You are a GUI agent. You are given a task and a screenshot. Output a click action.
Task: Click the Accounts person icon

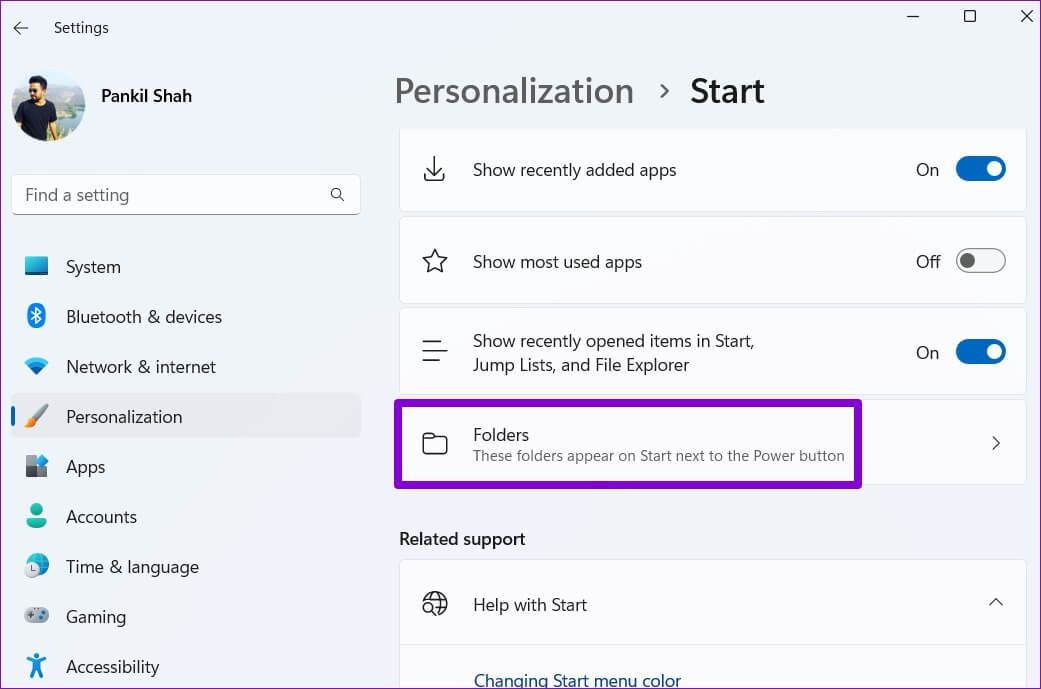coord(37,516)
